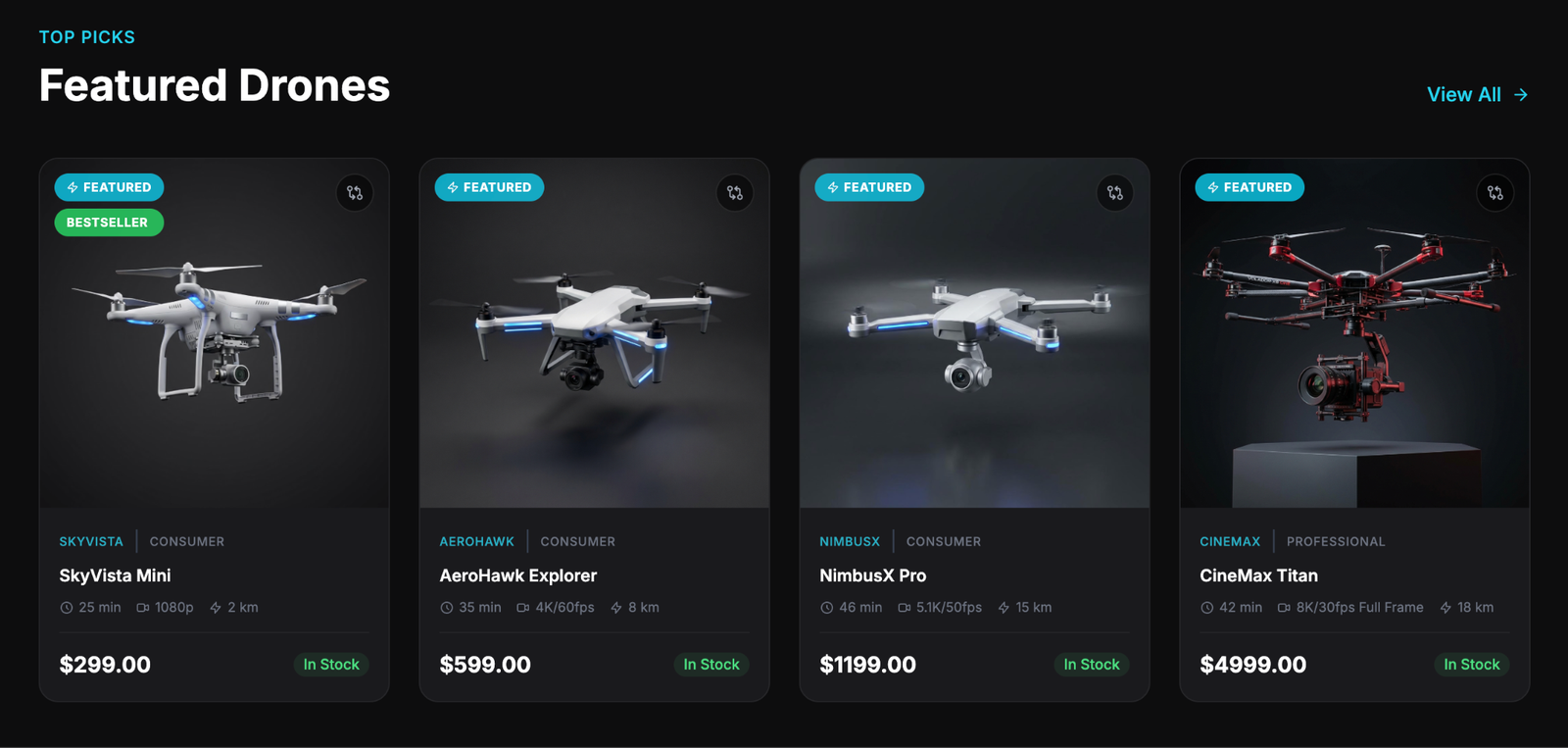This screenshot has width=1568, height=748.
Task: Select the NimbusX Pro product name
Action: [872, 575]
